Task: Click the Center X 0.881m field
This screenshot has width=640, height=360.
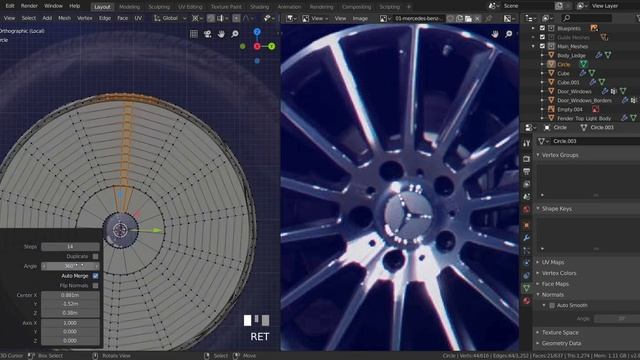Action: point(70,295)
